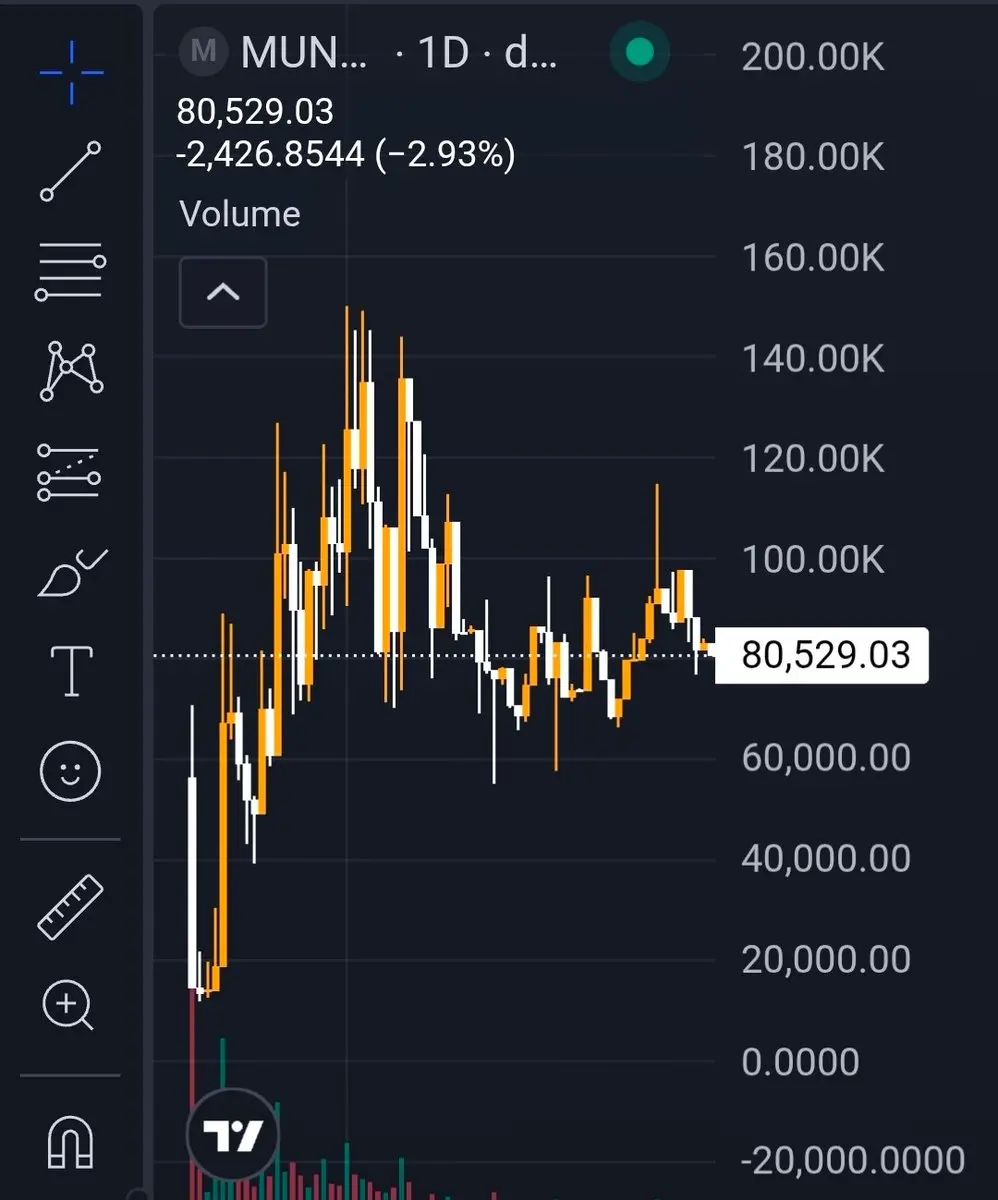The image size is (998, 1200).
Task: Open the Fibonacci retracement tool
Action: click(x=71, y=271)
